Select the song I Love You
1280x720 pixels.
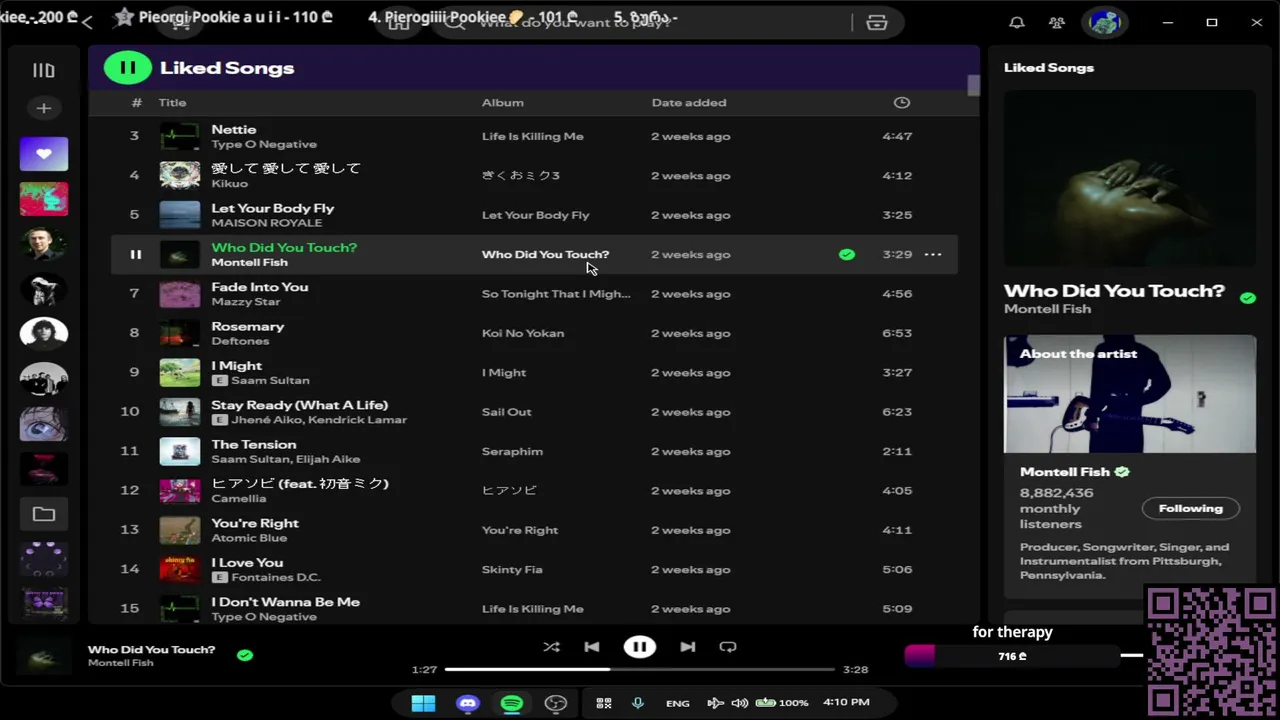coord(533,569)
